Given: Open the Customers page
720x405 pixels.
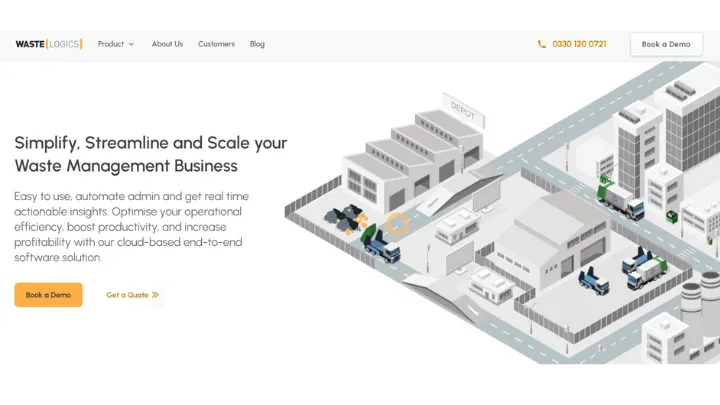Looking at the screenshot, I should 216,44.
